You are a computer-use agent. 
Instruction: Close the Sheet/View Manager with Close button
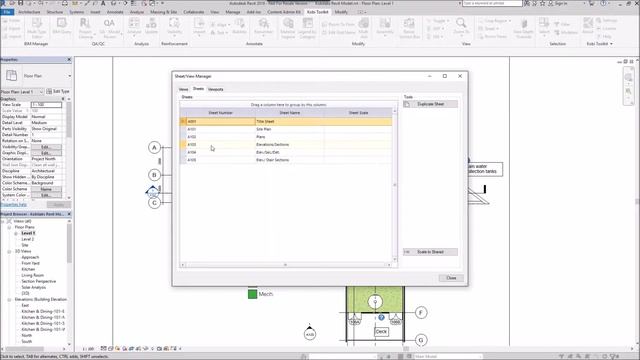coord(451,278)
